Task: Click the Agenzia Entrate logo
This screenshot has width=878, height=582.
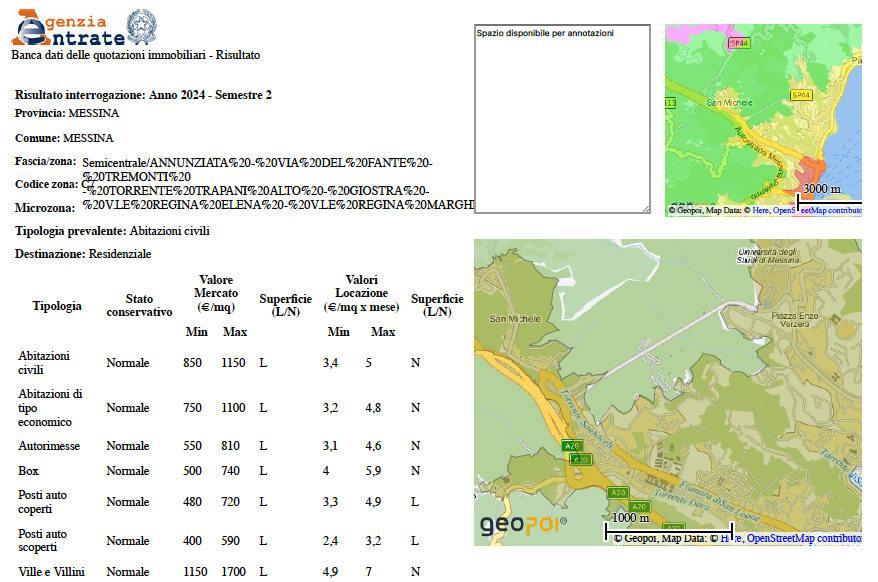Action: [x=68, y=27]
